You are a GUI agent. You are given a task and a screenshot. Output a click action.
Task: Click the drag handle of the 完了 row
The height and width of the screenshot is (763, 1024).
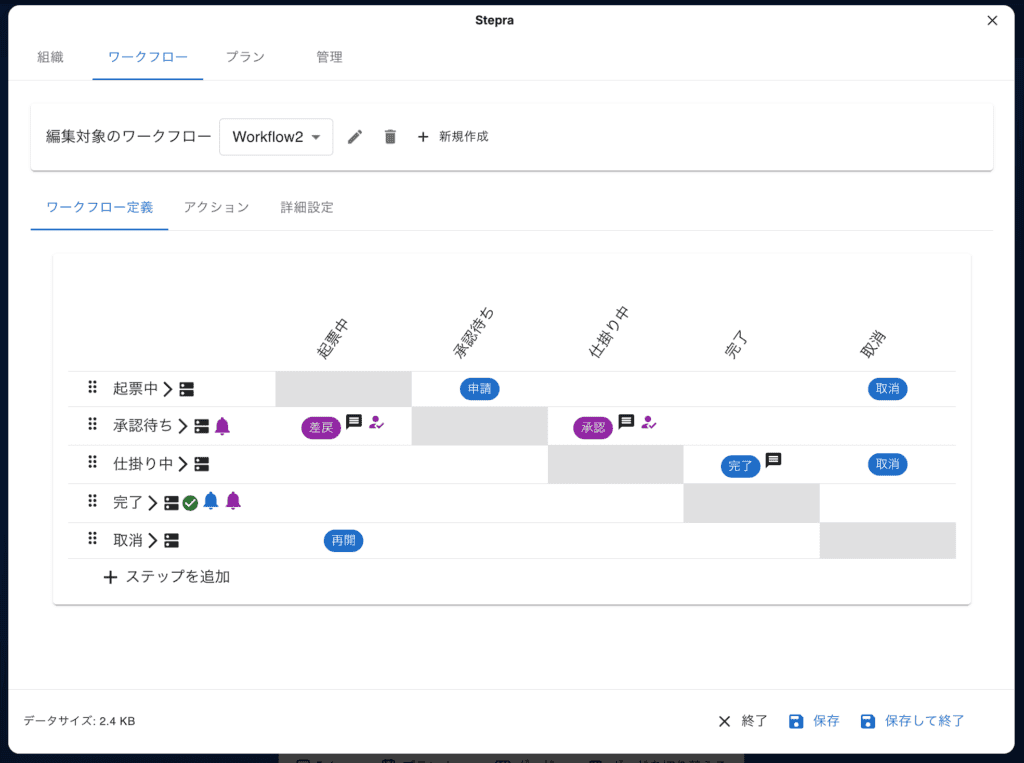coord(93,501)
